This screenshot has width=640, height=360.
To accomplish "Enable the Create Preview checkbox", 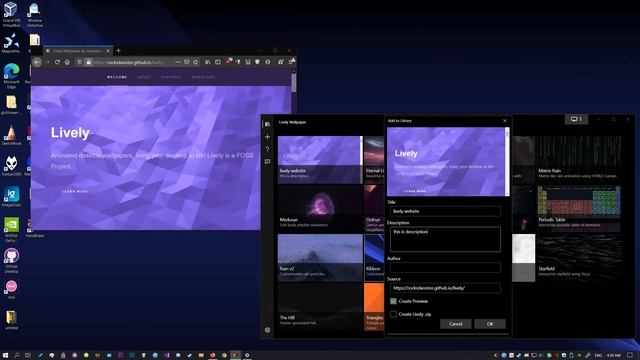I will (x=393, y=301).
